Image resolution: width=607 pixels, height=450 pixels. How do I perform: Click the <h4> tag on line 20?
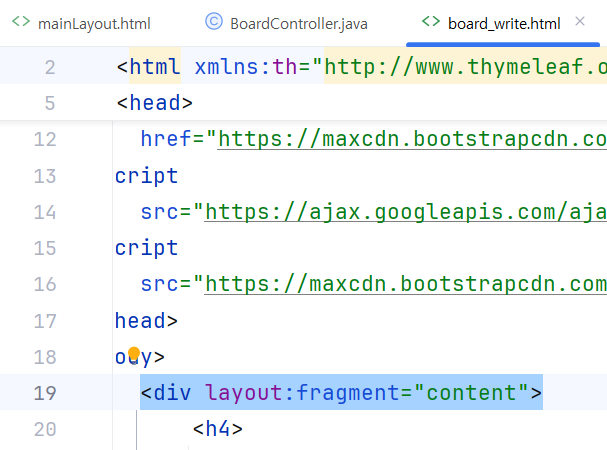coord(218,429)
